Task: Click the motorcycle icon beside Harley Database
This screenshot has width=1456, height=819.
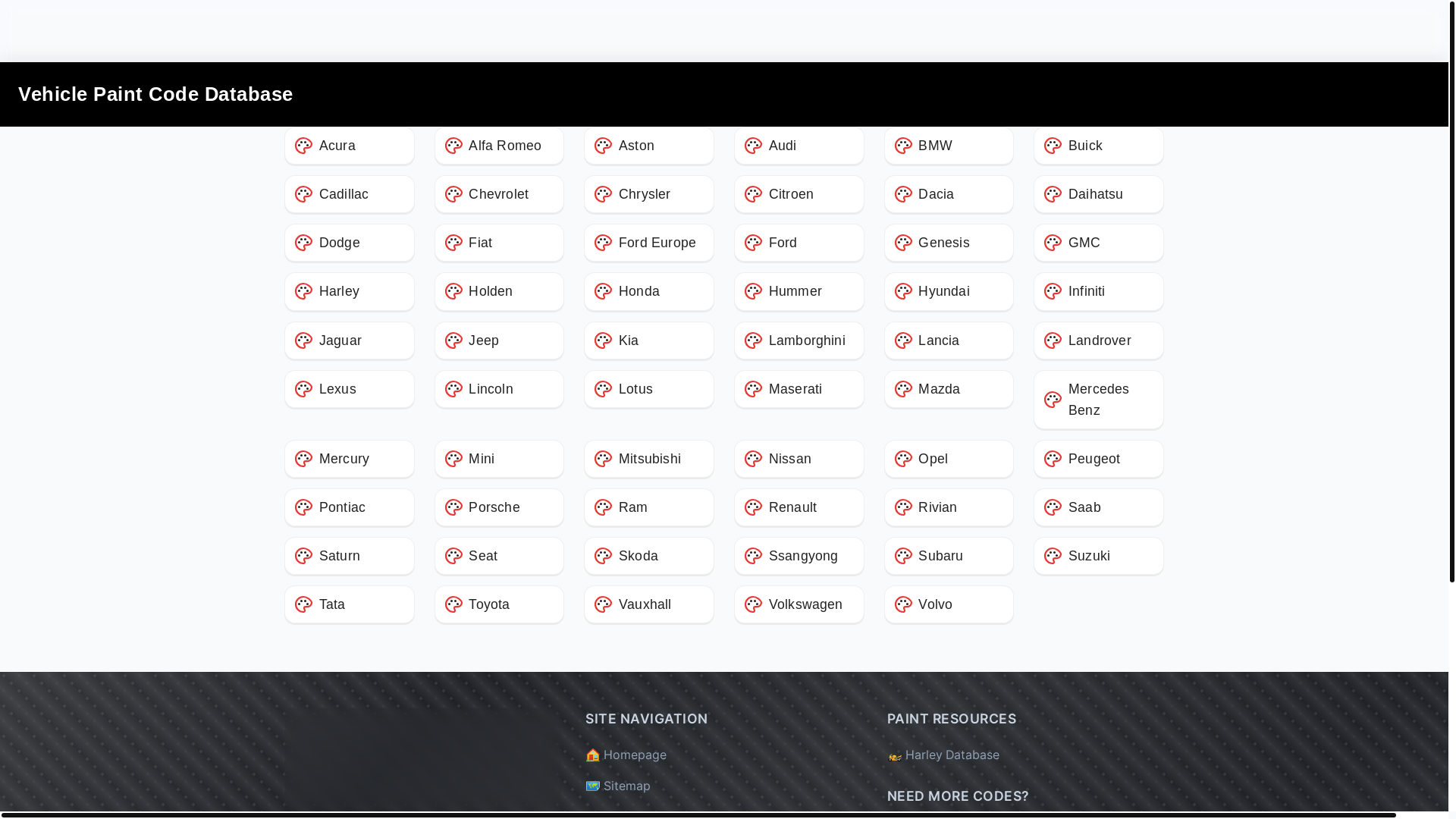Action: [894, 755]
